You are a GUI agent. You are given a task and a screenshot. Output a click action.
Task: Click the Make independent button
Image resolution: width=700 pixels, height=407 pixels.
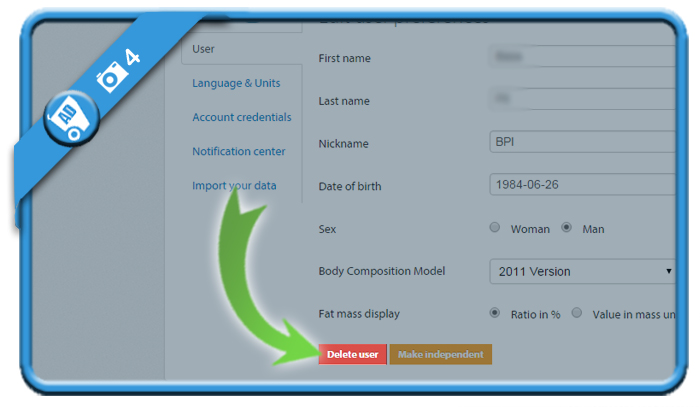pyautogui.click(x=441, y=354)
